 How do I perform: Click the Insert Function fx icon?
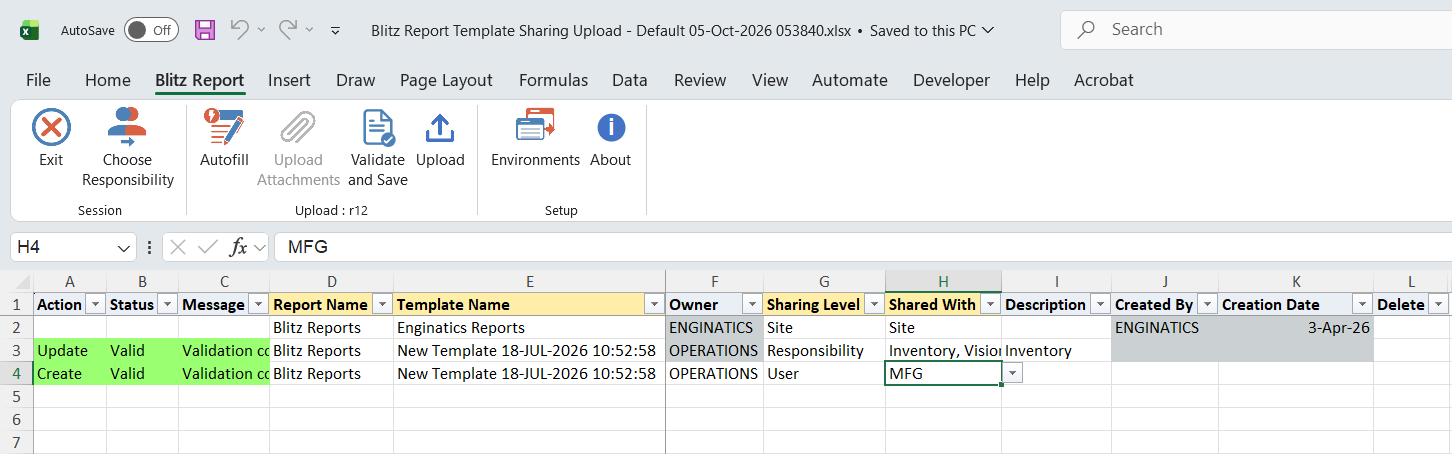238,247
